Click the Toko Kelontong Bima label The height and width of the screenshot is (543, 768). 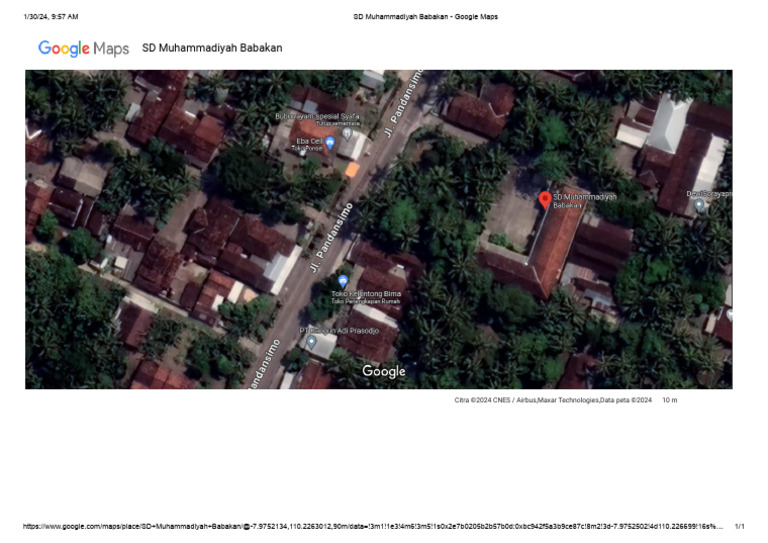point(366,294)
